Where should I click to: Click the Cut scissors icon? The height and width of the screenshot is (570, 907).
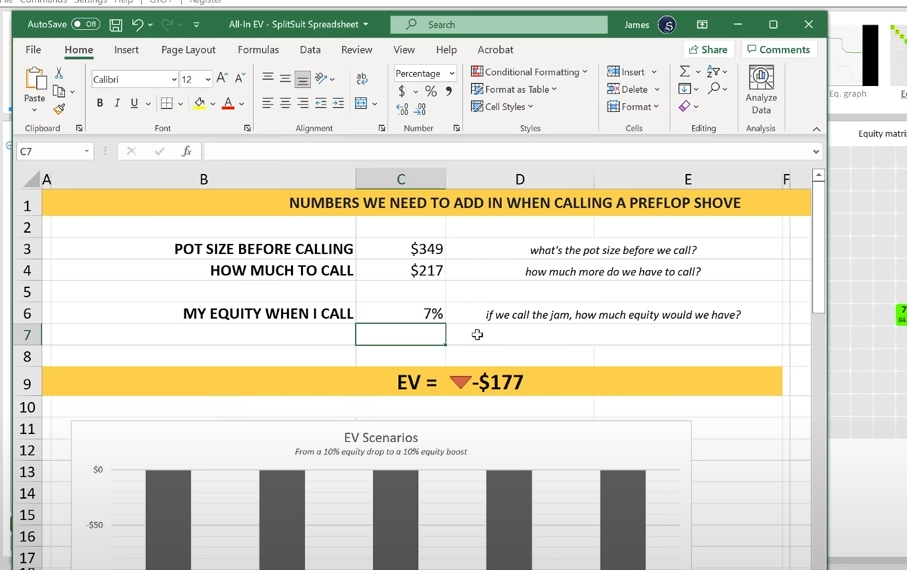(x=59, y=73)
